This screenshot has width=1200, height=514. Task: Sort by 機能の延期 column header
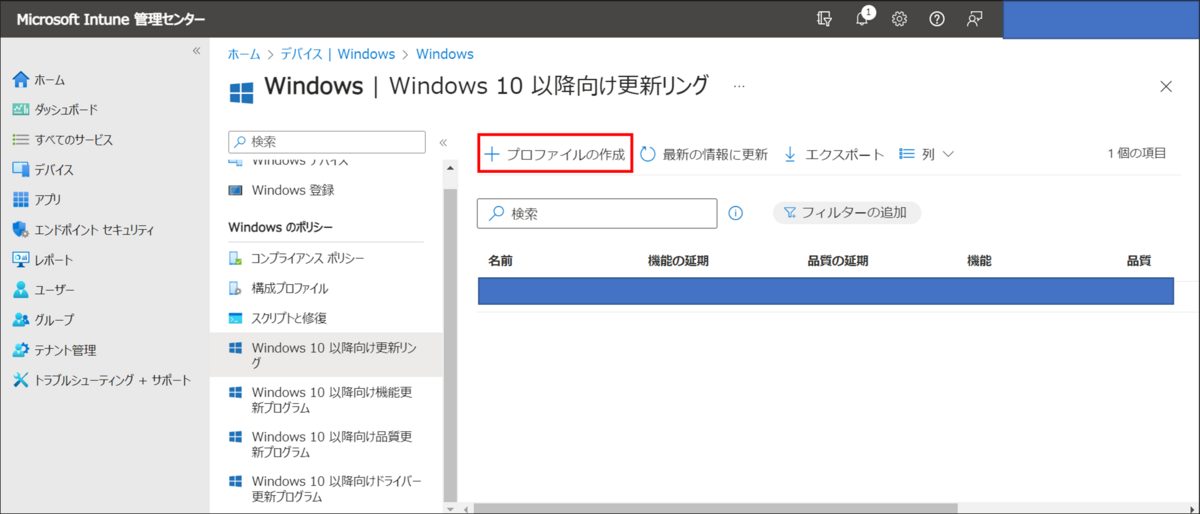click(678, 261)
